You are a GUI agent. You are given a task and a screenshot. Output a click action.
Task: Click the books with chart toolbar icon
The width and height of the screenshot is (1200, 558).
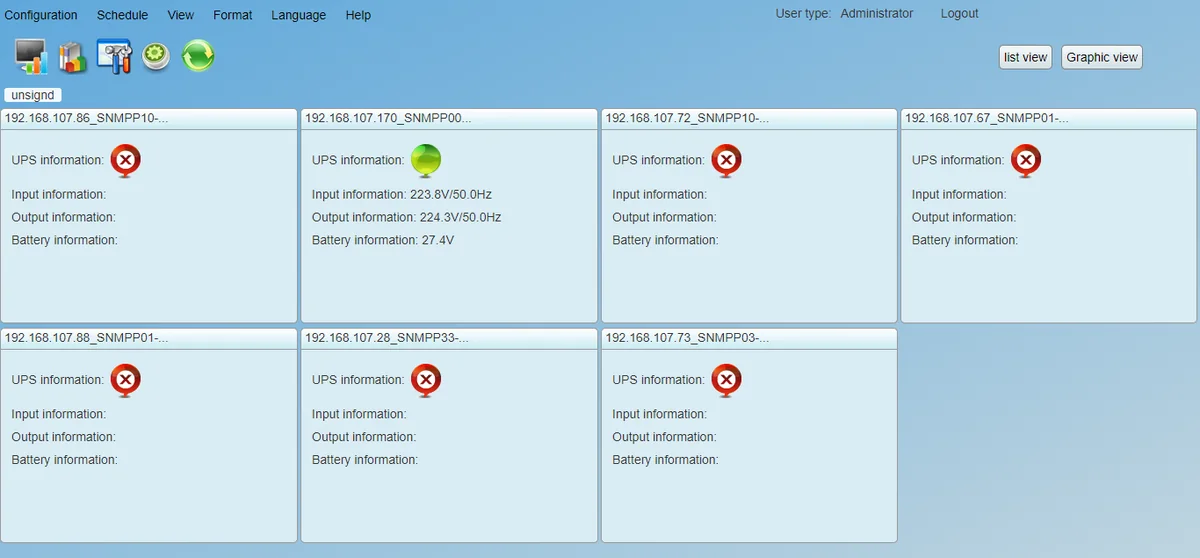pos(73,58)
